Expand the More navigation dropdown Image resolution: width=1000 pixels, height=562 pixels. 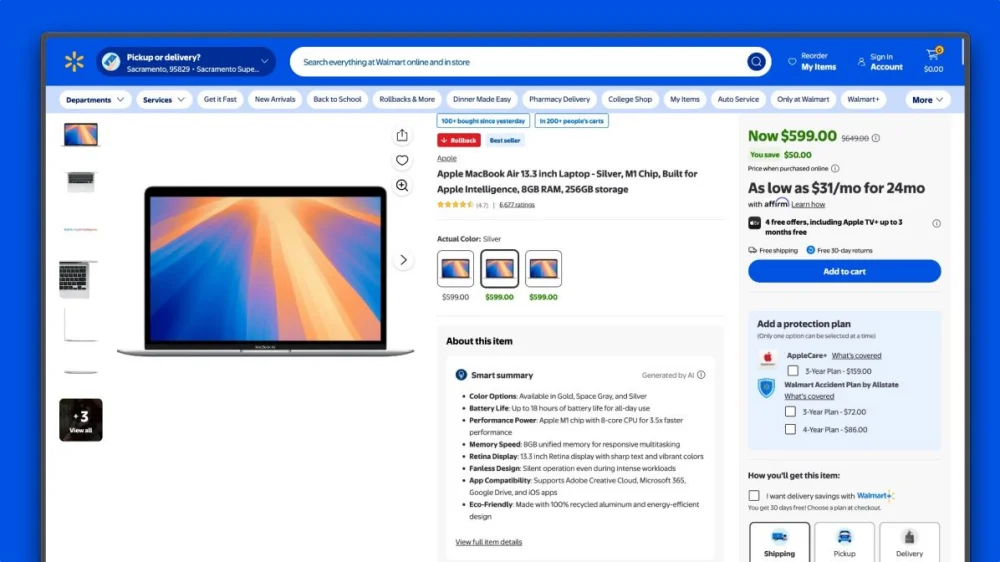pyautogui.click(x=927, y=100)
